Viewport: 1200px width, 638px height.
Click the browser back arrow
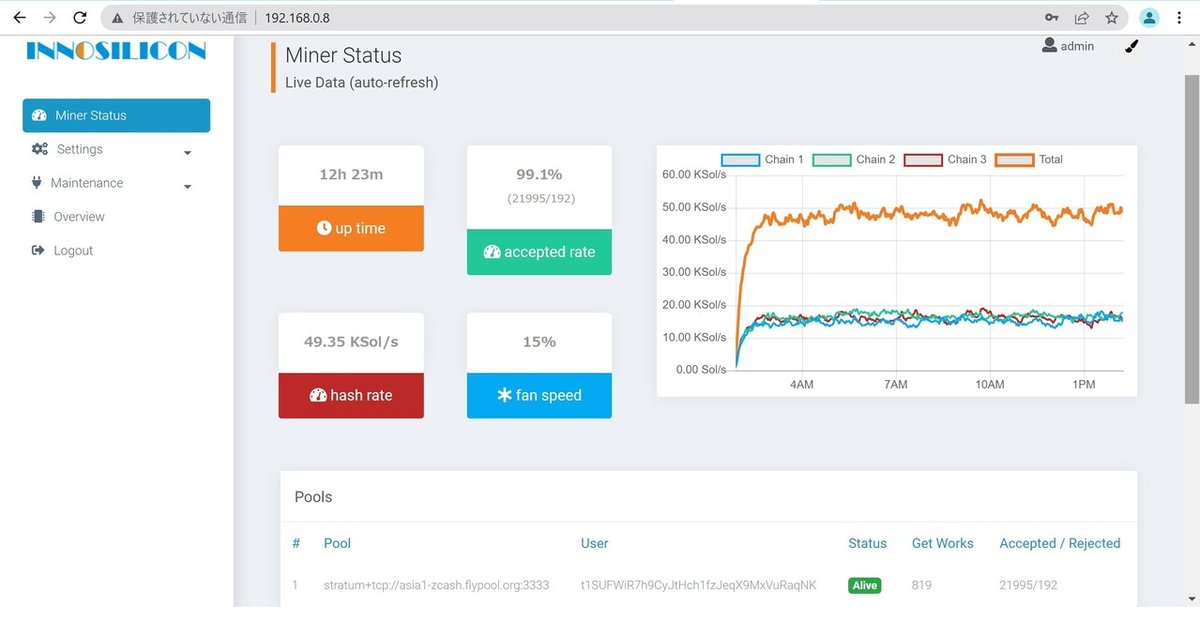[x=19, y=18]
